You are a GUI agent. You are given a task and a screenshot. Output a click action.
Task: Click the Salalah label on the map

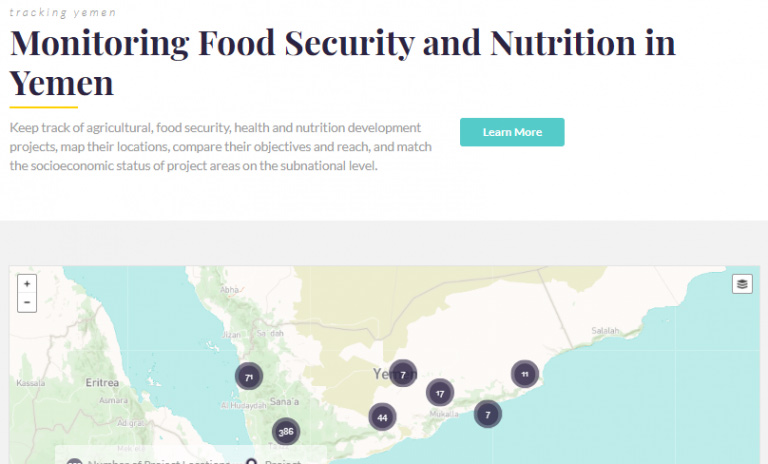pyautogui.click(x=605, y=331)
